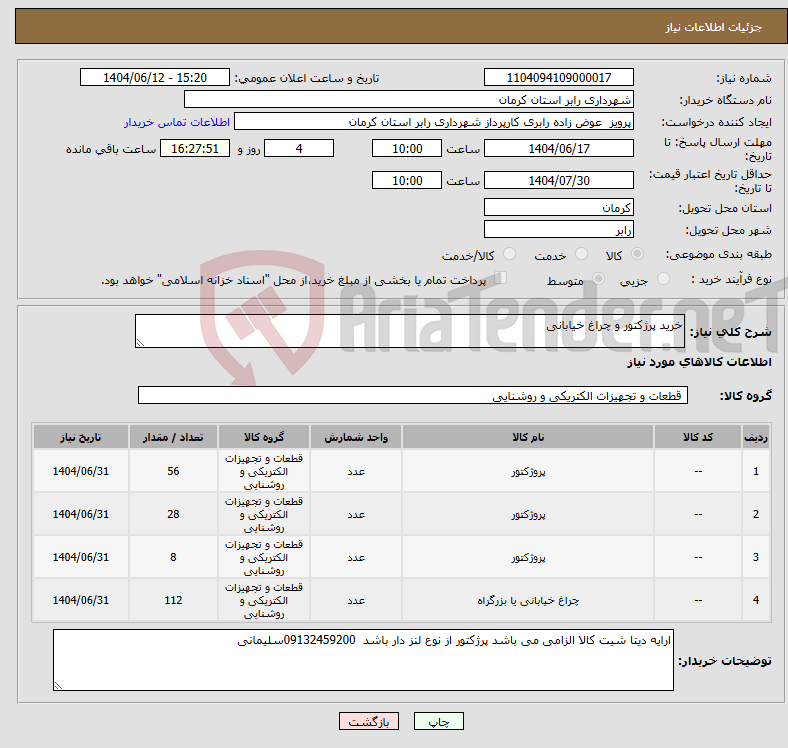Select the کالا radio button
The width and height of the screenshot is (788, 748).
tap(637, 254)
